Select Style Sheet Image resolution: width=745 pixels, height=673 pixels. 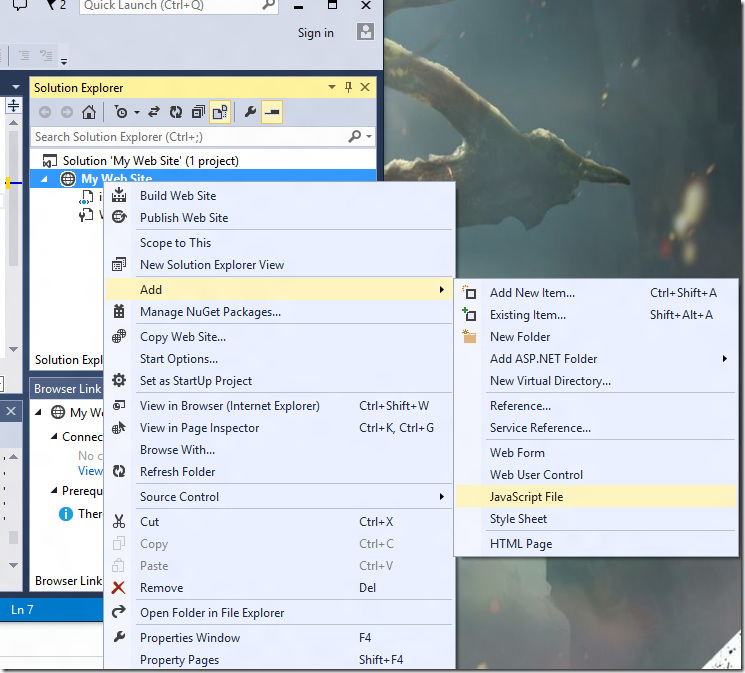coord(596,519)
